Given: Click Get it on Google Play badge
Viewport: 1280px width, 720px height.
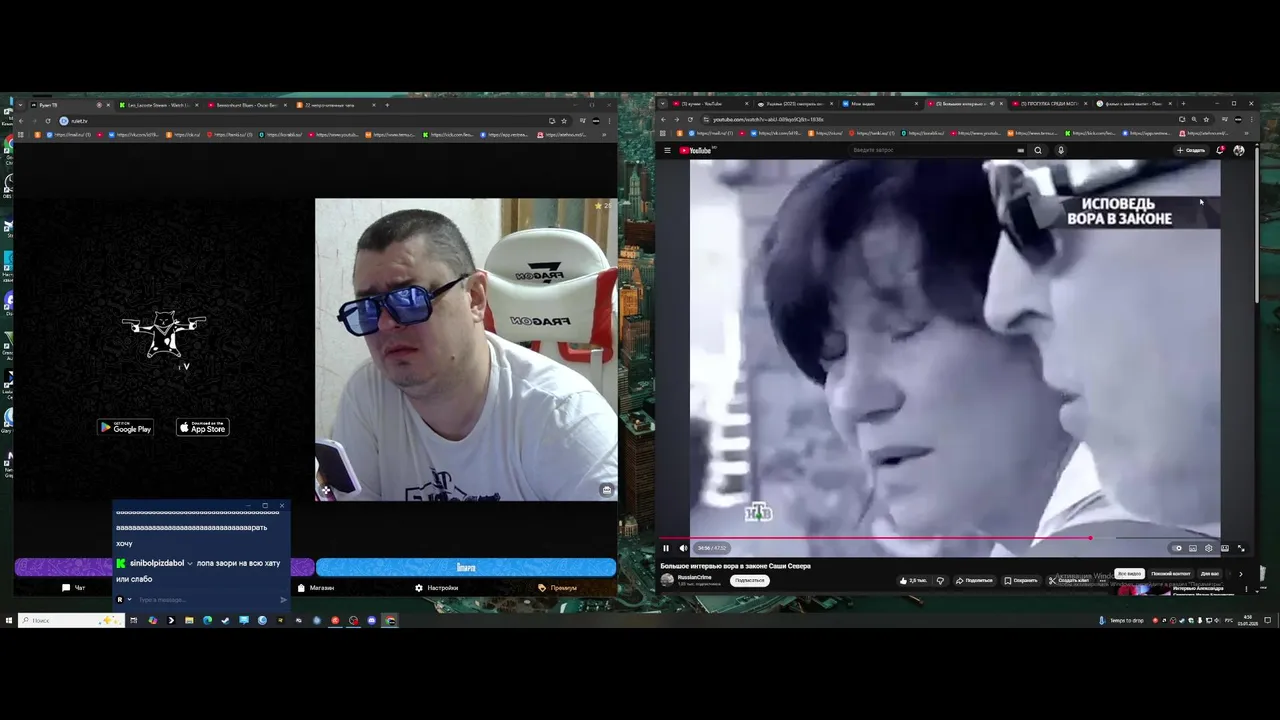Looking at the screenshot, I should [x=125, y=428].
